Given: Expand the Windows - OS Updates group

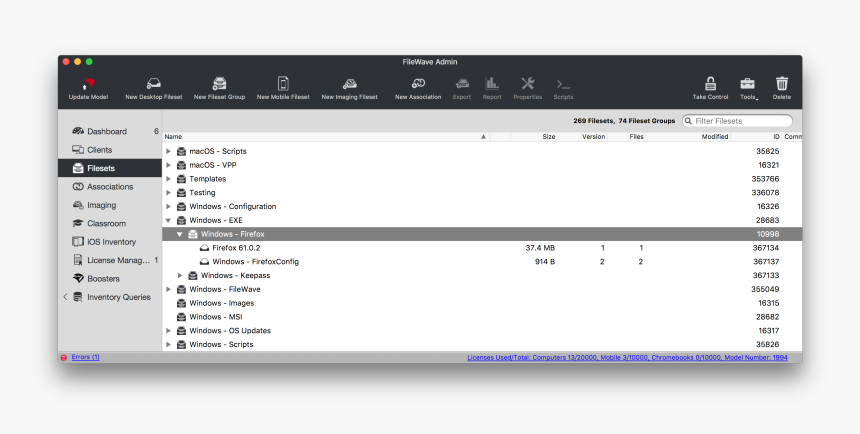Looking at the screenshot, I should click(x=168, y=330).
